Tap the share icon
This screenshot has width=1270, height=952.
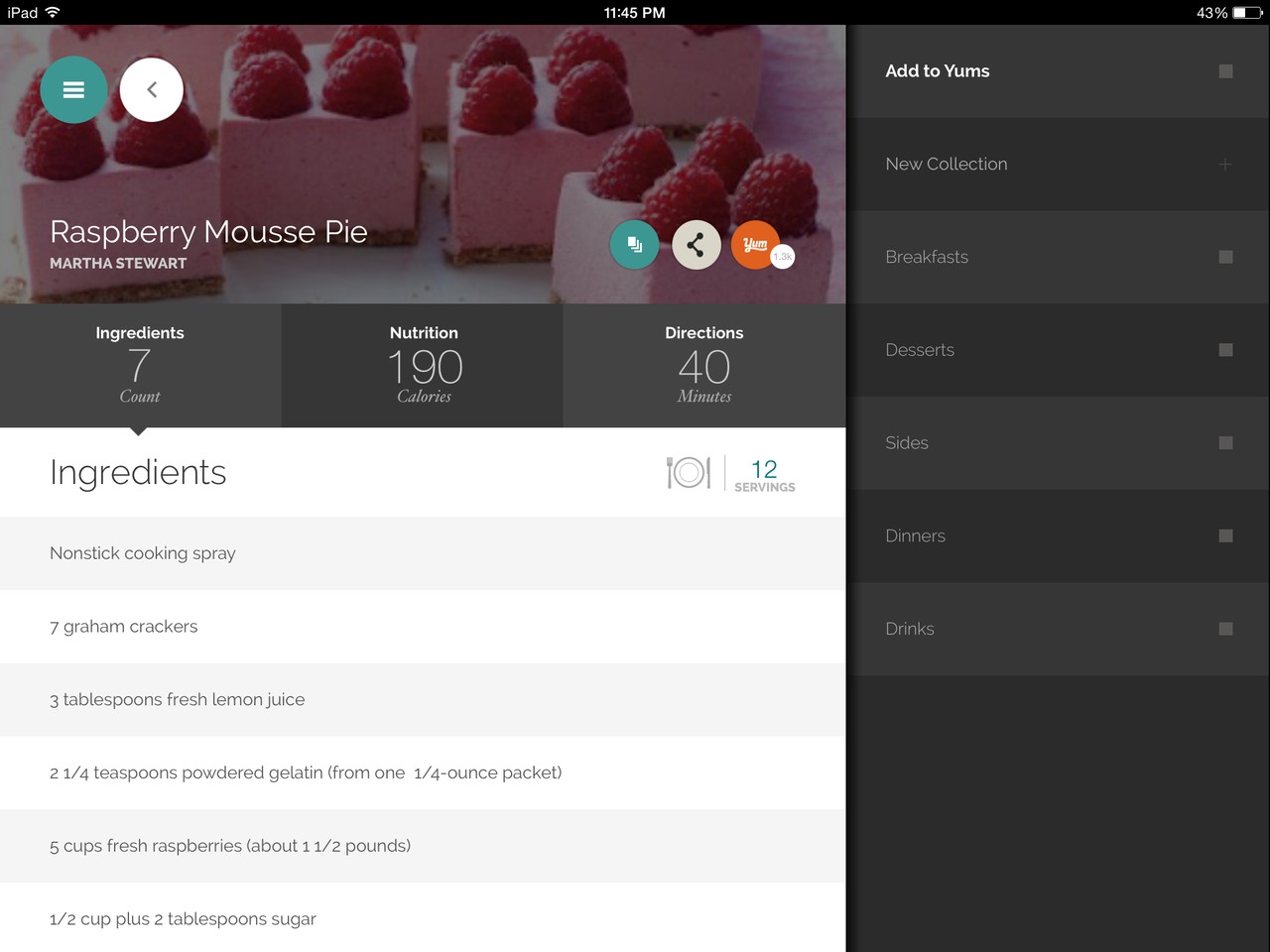(x=696, y=244)
